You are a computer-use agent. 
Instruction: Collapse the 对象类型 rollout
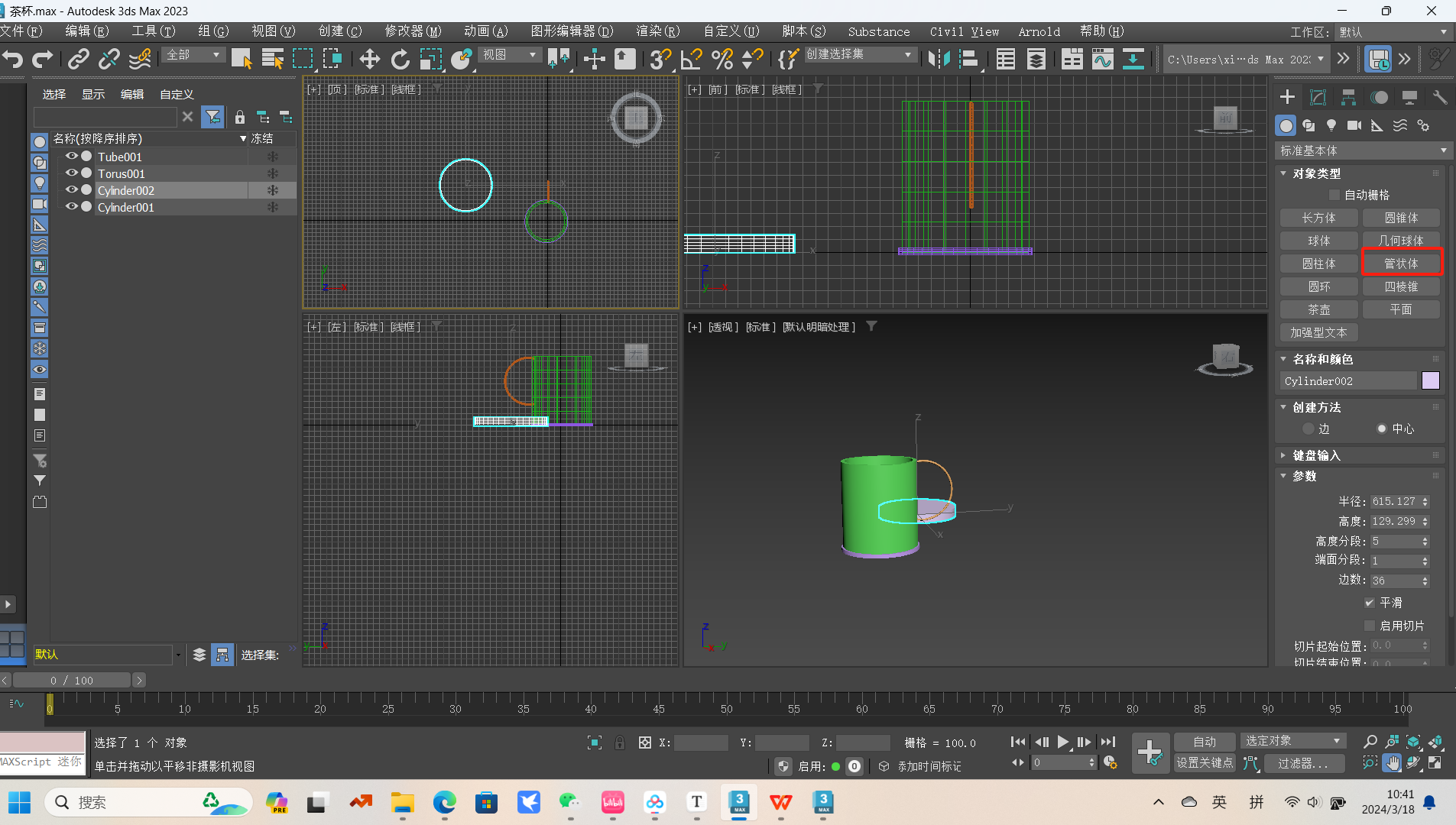pos(1316,173)
